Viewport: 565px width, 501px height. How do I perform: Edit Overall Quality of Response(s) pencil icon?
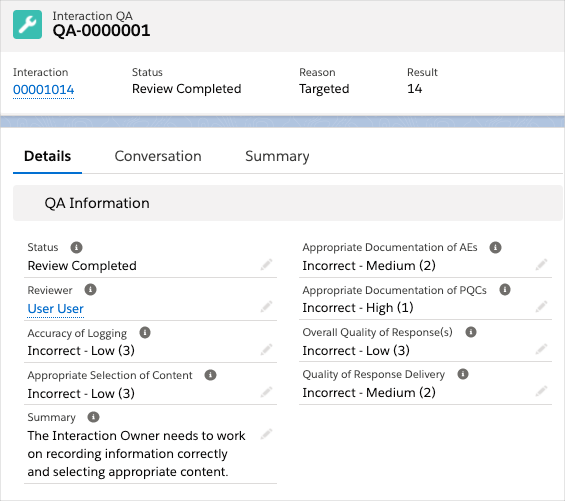pos(541,349)
